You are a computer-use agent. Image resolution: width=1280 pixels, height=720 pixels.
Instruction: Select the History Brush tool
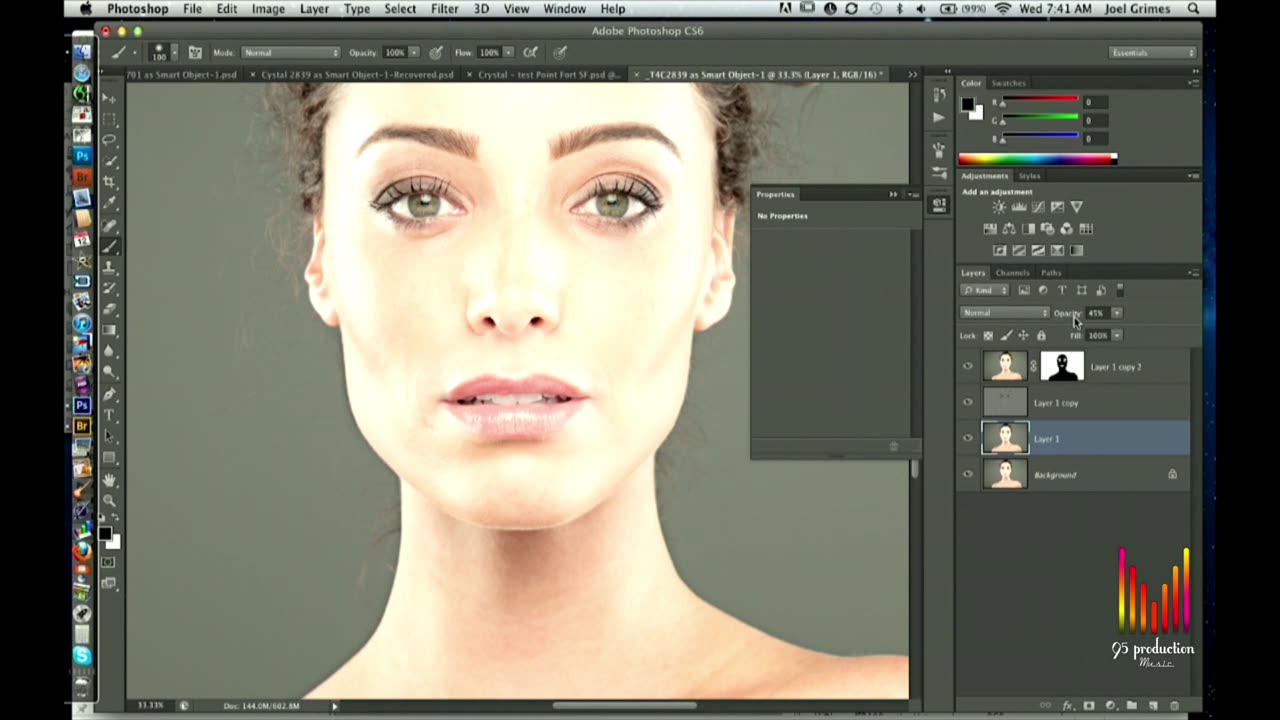110,287
